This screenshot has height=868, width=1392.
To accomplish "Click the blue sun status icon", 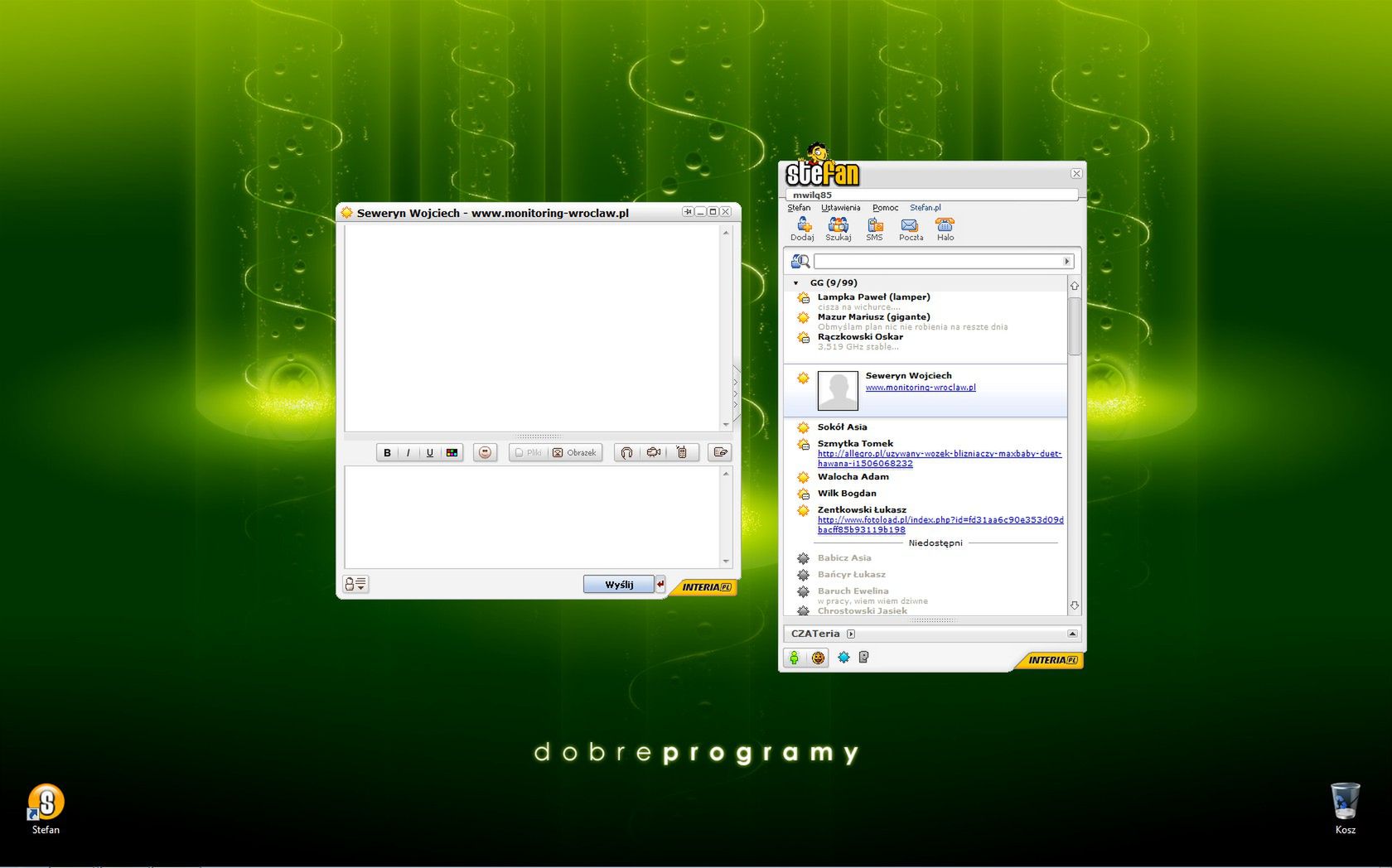I will coord(843,658).
